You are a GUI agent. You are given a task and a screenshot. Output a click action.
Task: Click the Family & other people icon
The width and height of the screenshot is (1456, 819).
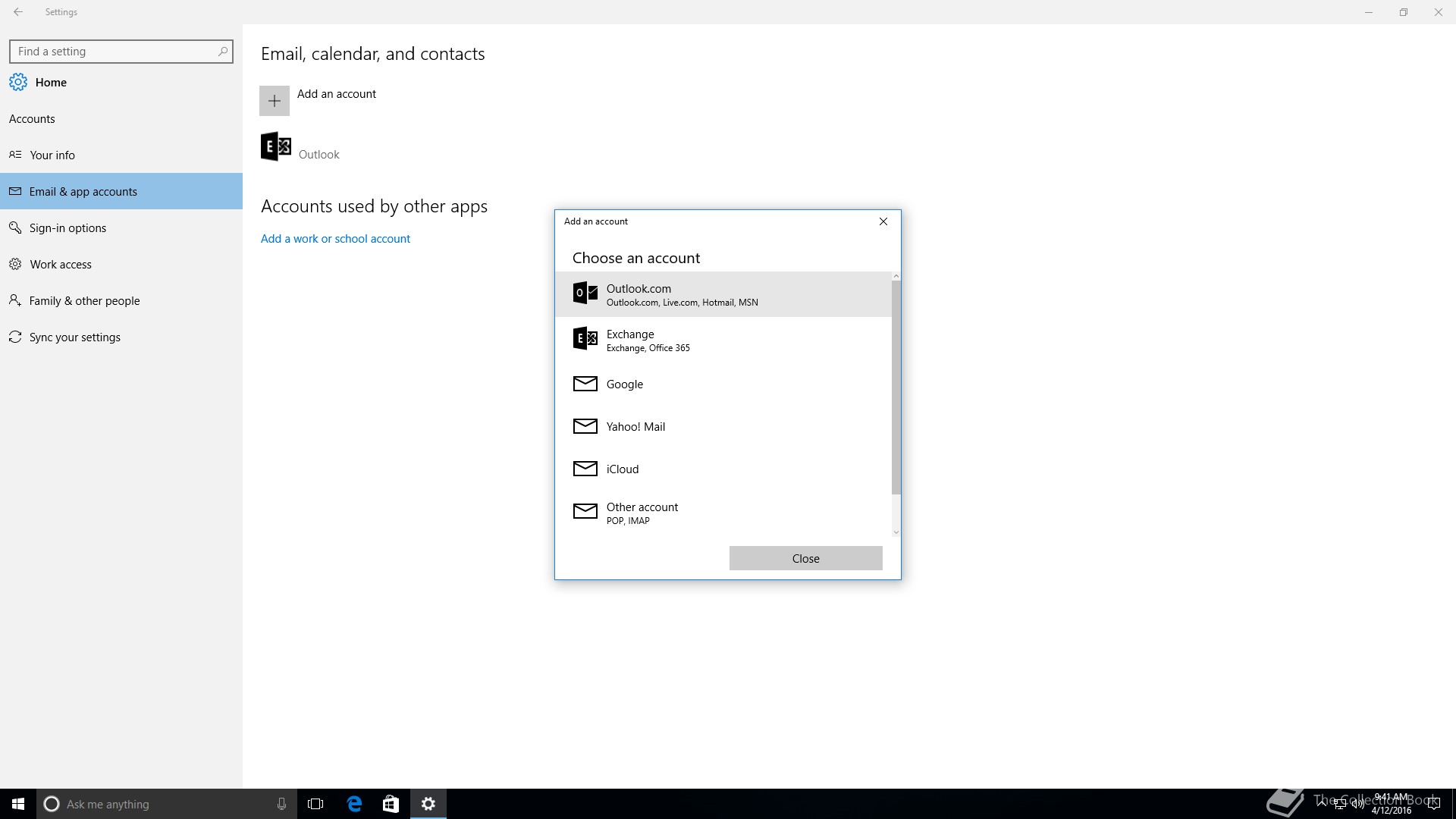tap(15, 300)
